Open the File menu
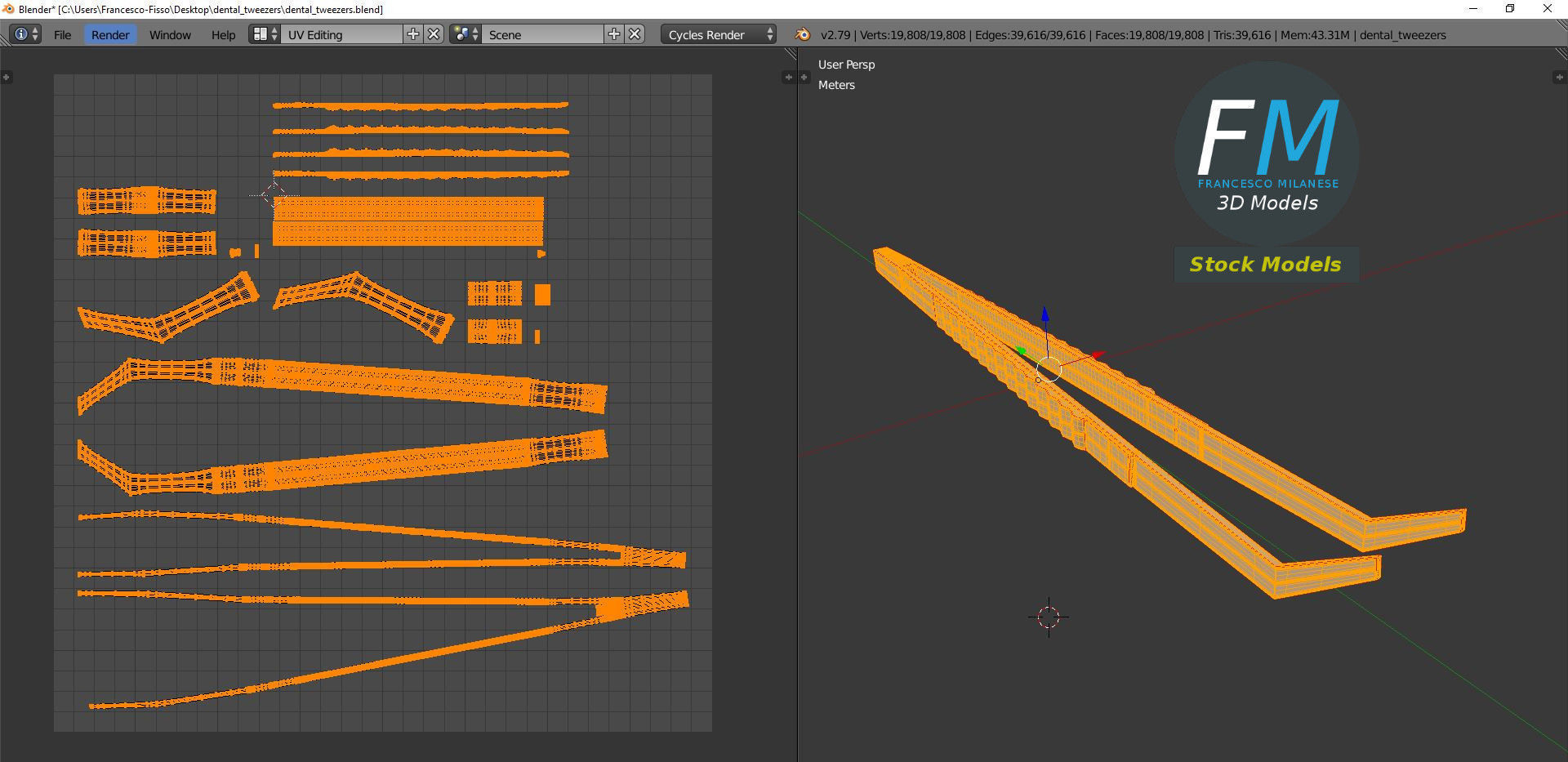Viewport: 1568px width, 762px height. [x=62, y=34]
